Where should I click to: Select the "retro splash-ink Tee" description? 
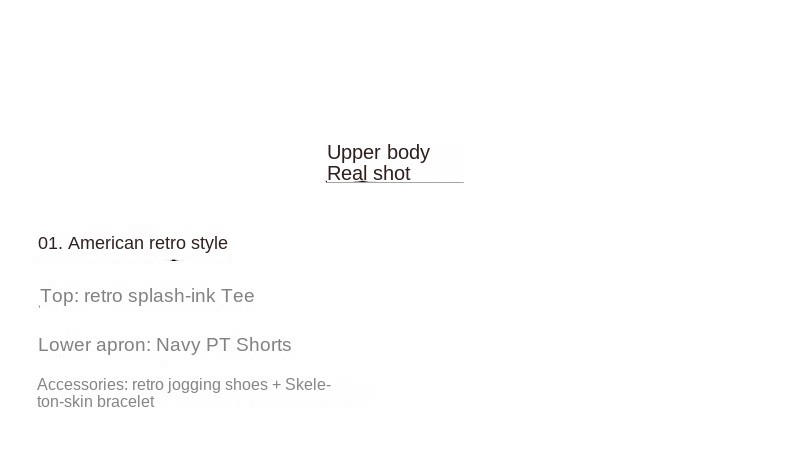tap(169, 296)
